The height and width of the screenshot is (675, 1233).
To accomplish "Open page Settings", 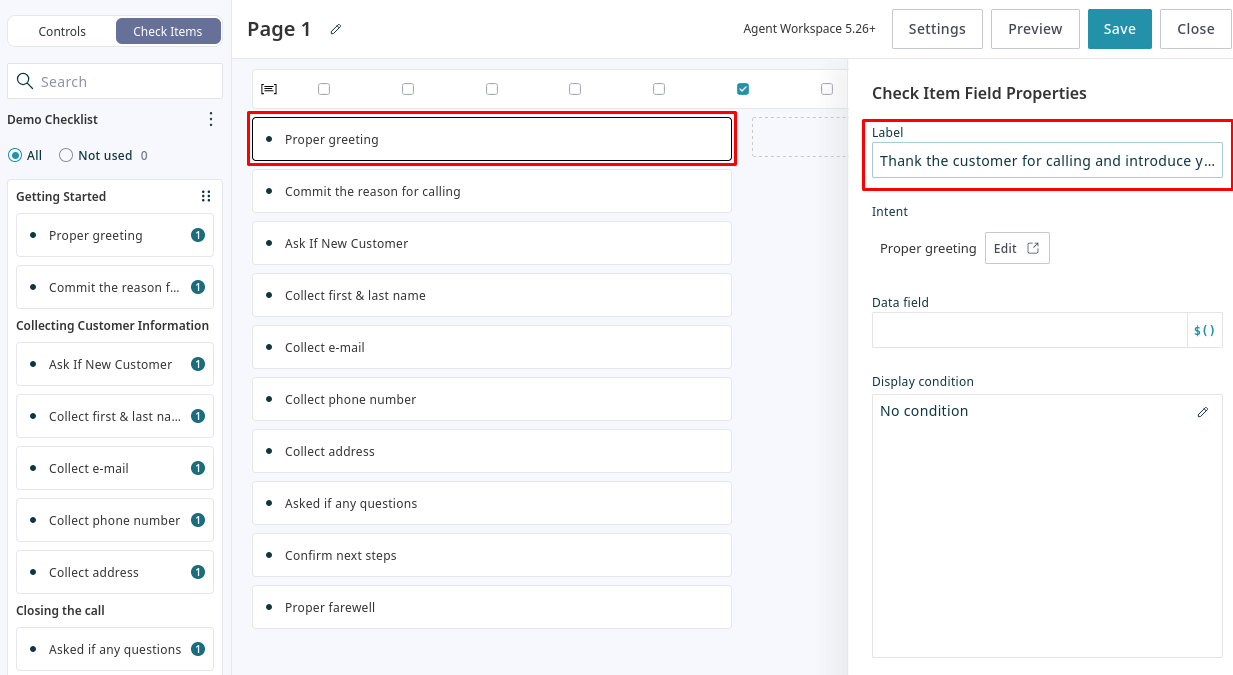I will tap(936, 29).
